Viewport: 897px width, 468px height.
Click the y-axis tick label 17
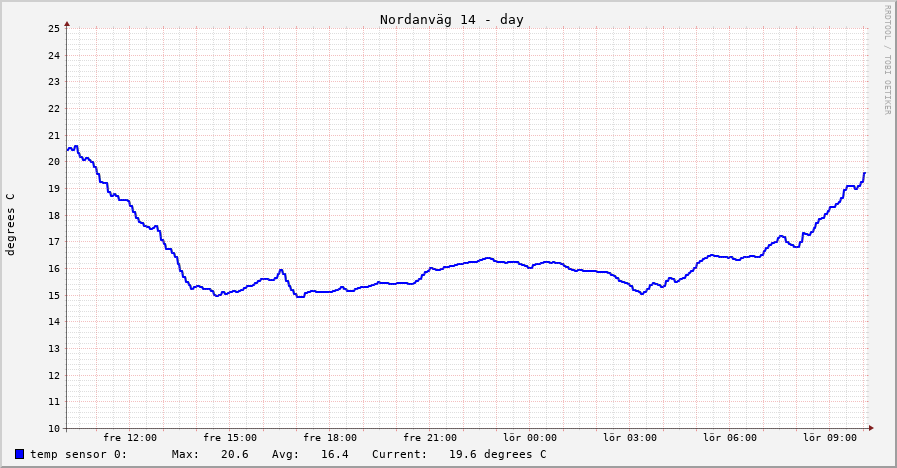54,242
